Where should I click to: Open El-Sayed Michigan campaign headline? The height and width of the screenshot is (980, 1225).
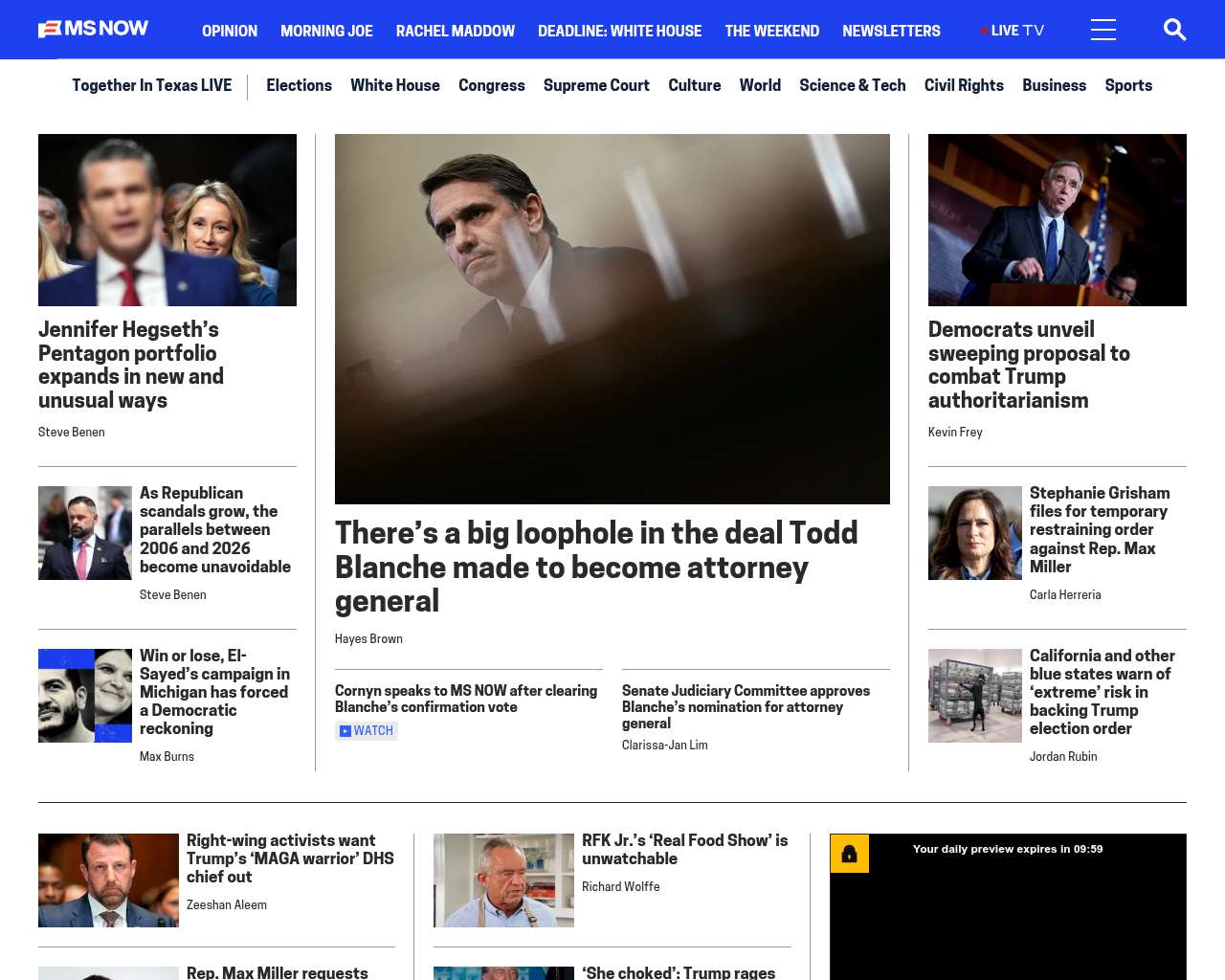click(215, 692)
